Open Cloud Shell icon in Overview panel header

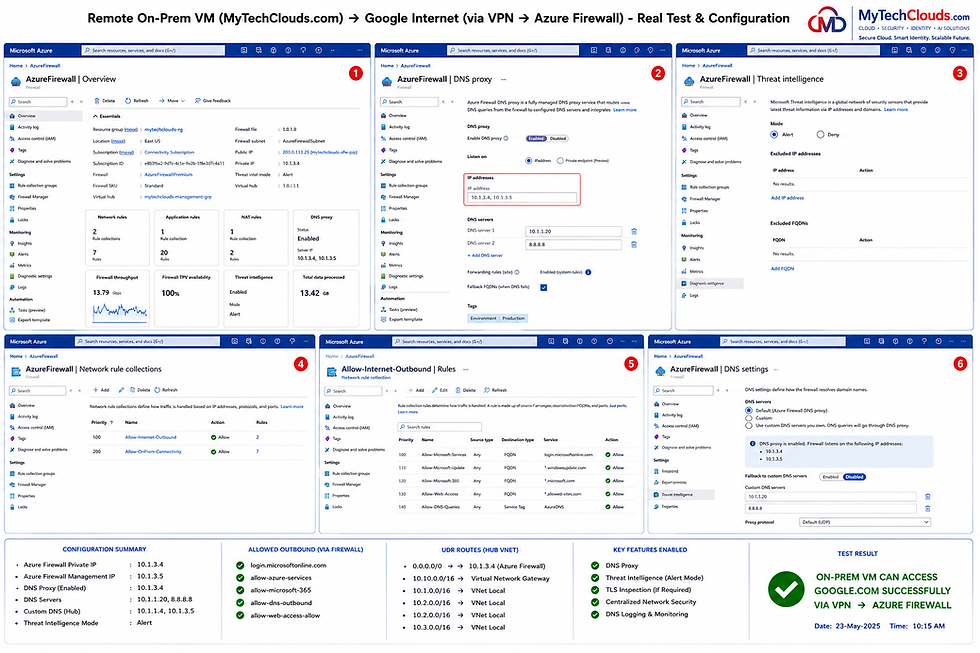pos(244,50)
